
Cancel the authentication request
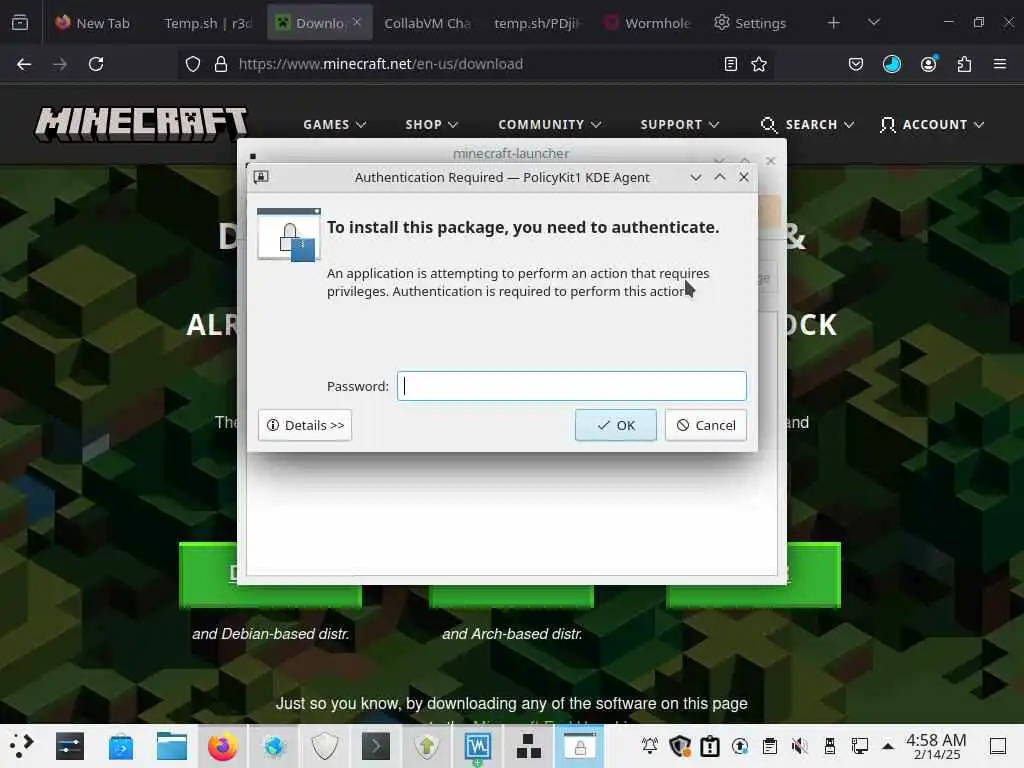pyautogui.click(x=705, y=425)
